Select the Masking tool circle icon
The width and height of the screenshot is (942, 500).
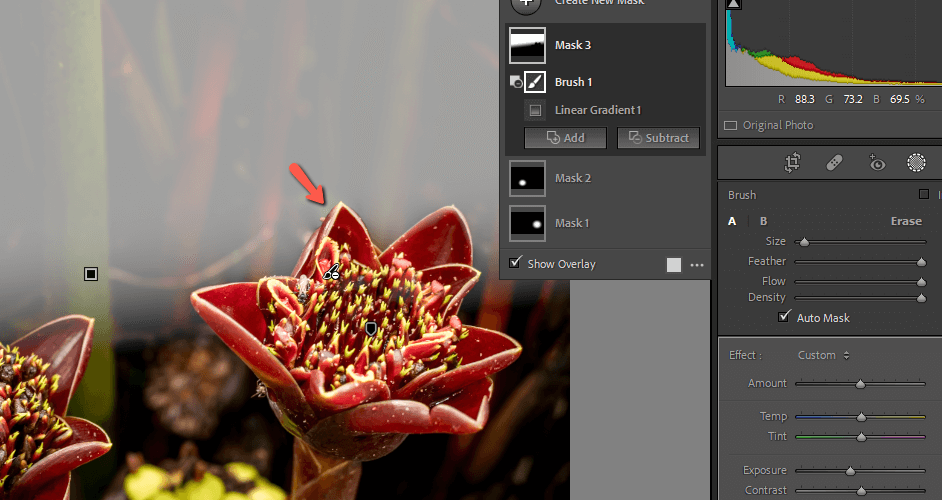pos(916,162)
